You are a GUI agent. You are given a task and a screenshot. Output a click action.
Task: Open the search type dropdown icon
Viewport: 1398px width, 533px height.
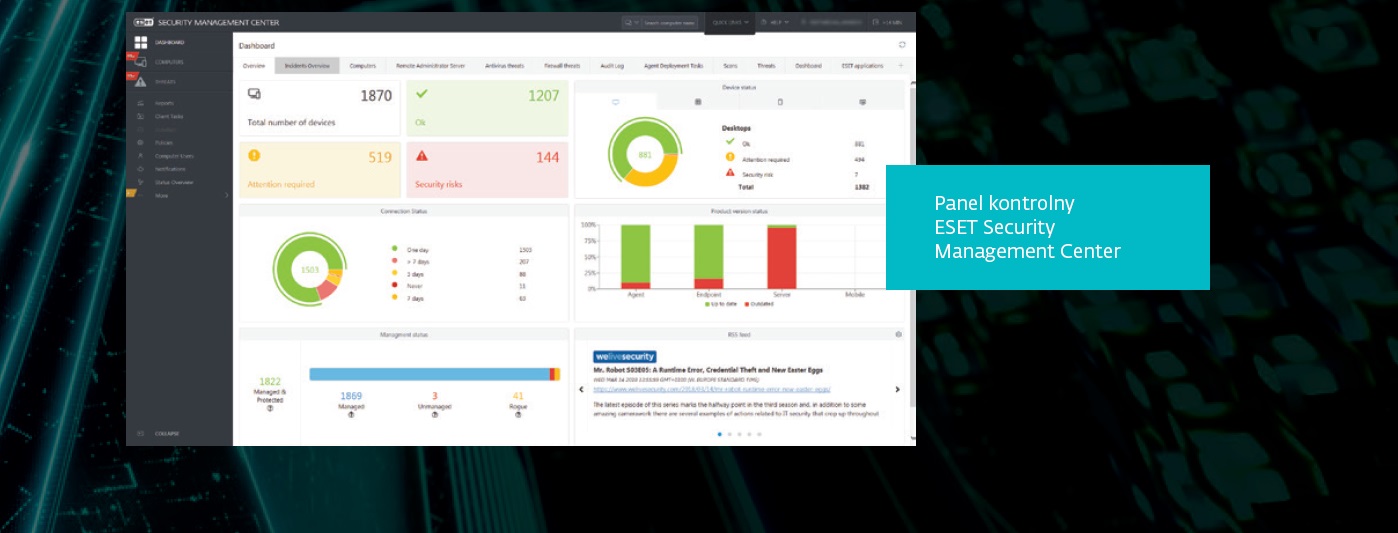click(630, 22)
